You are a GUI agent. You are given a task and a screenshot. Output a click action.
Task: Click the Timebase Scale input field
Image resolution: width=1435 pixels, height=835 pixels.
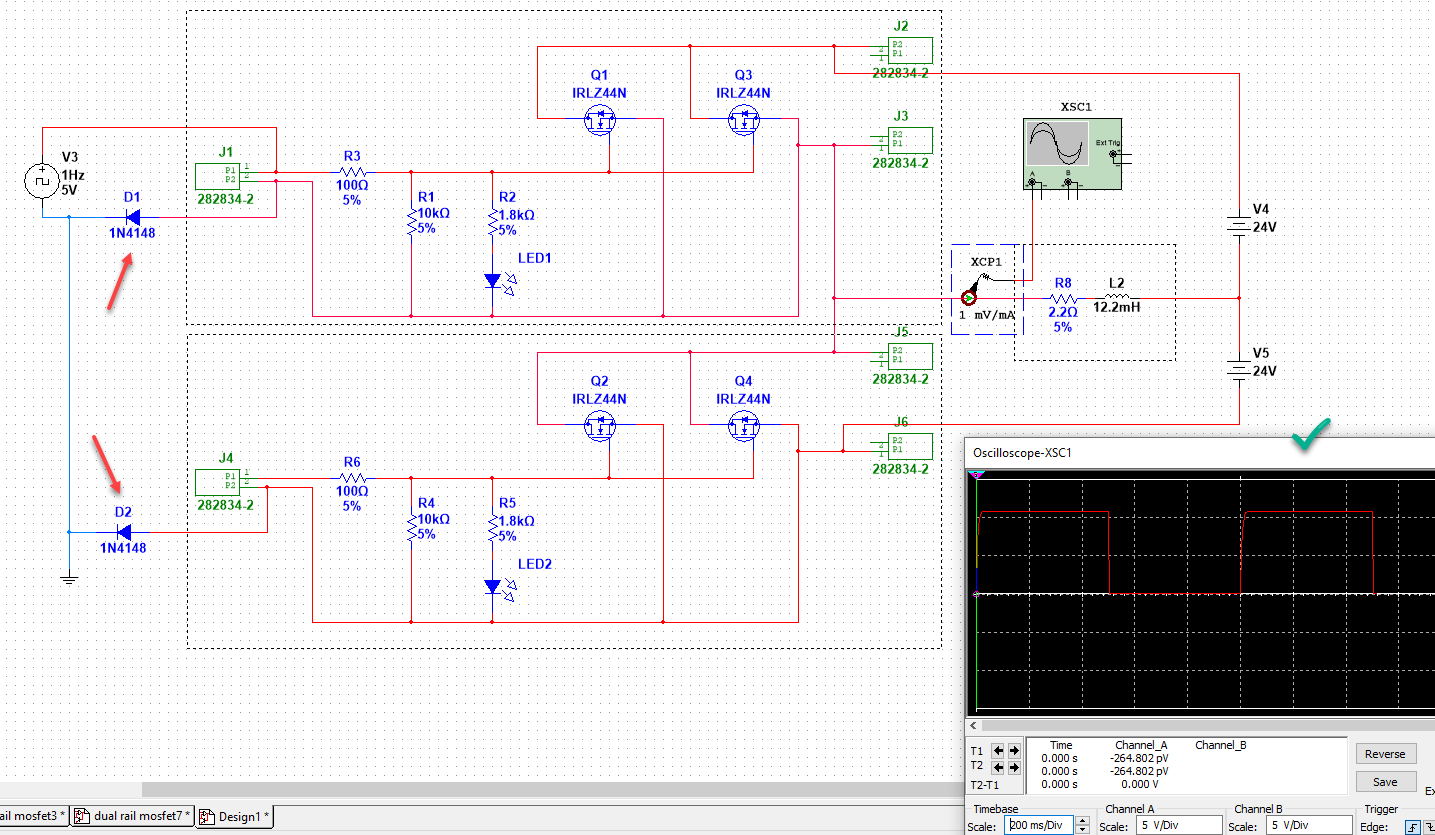1039,826
